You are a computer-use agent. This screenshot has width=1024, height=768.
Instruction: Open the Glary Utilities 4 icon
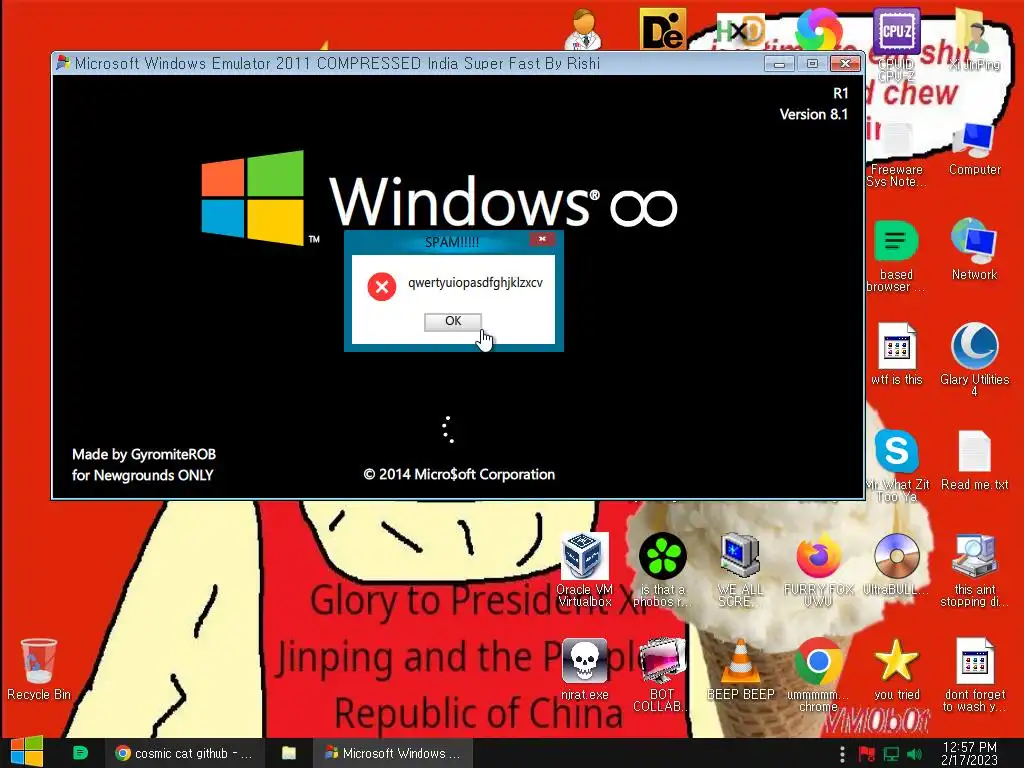(974, 359)
